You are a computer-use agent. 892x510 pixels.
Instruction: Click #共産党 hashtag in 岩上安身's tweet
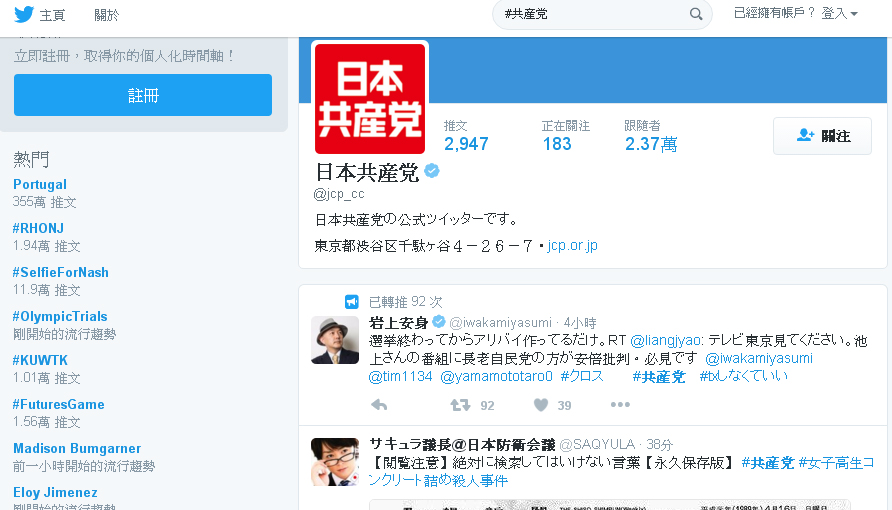click(x=659, y=376)
